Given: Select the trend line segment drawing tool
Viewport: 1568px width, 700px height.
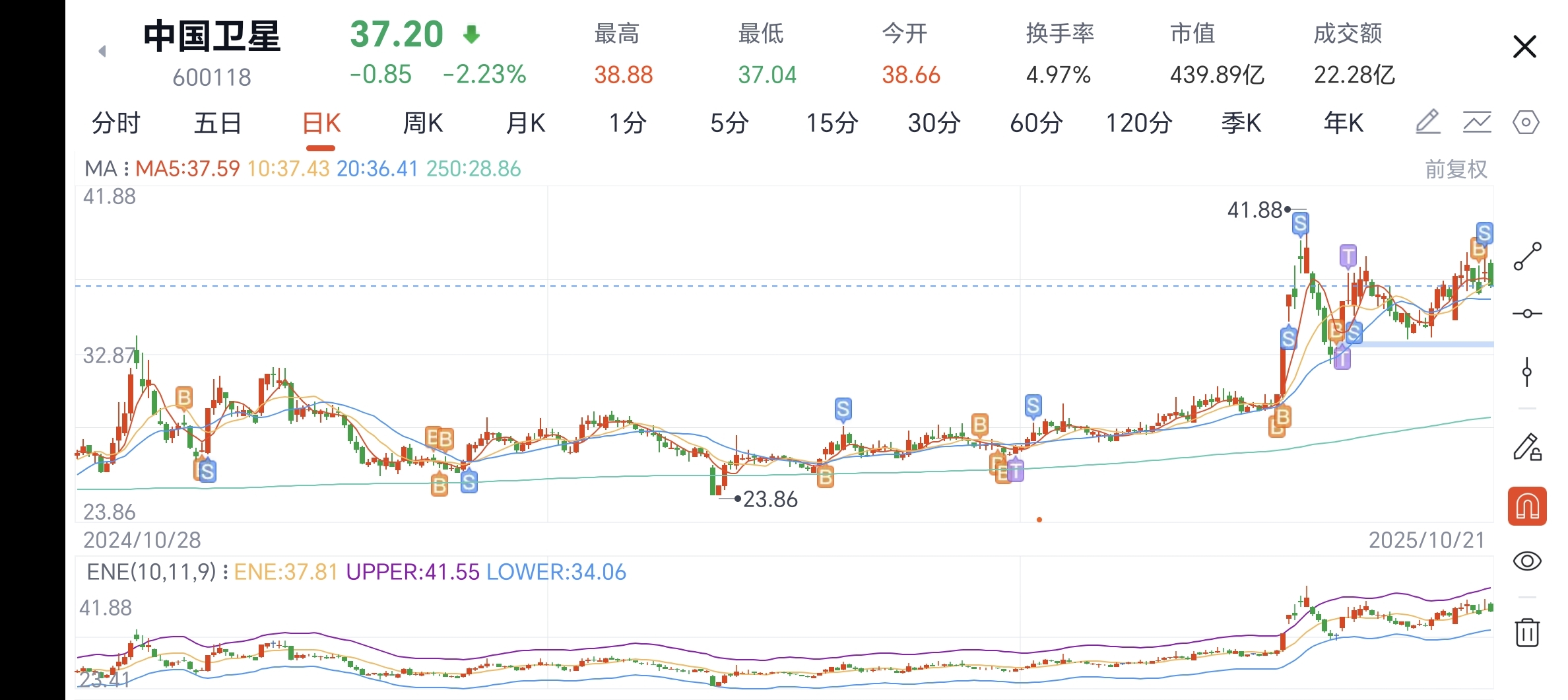Looking at the screenshot, I should tap(1527, 256).
